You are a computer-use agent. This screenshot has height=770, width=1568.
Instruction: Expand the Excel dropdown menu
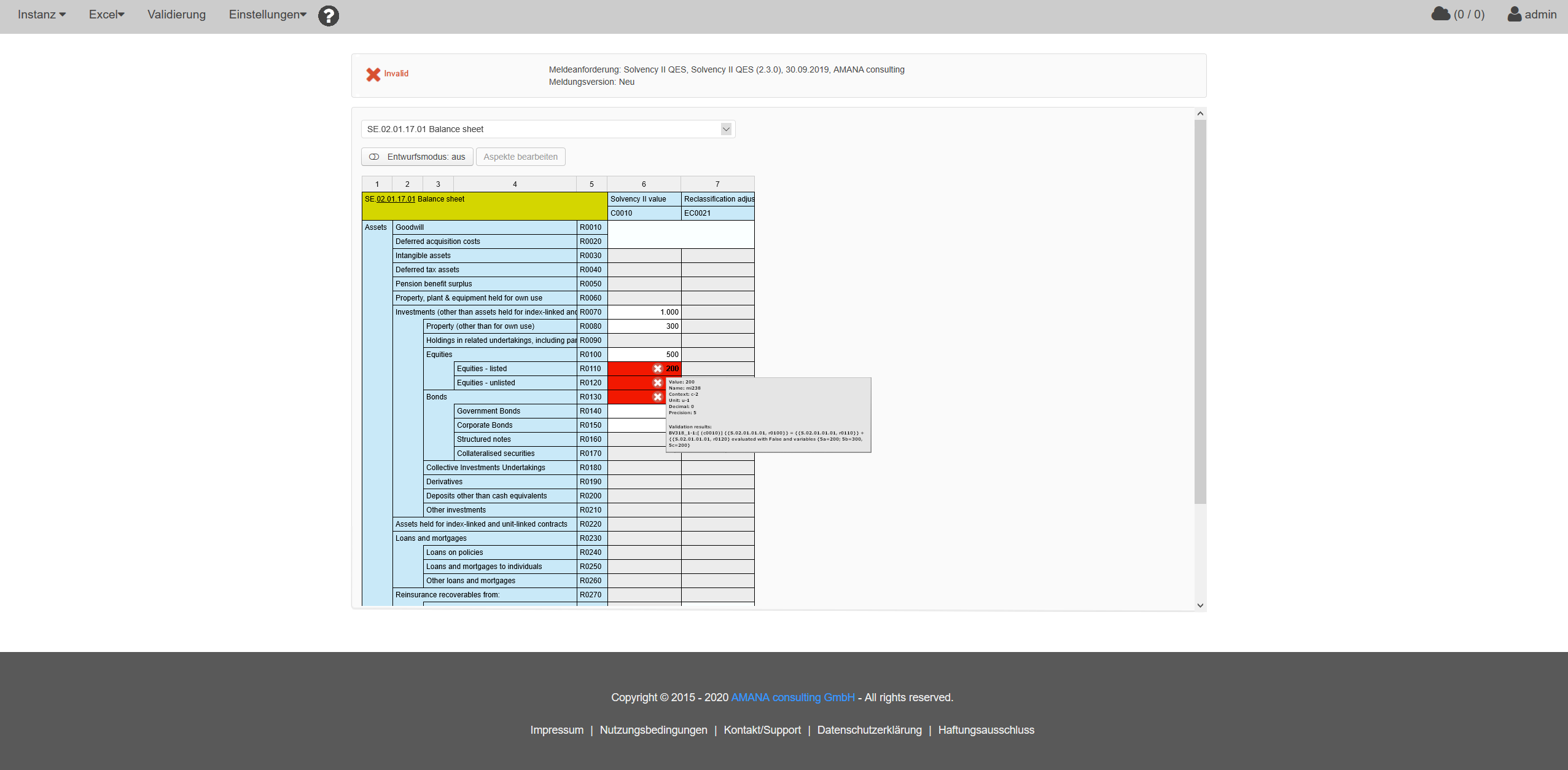coord(106,15)
